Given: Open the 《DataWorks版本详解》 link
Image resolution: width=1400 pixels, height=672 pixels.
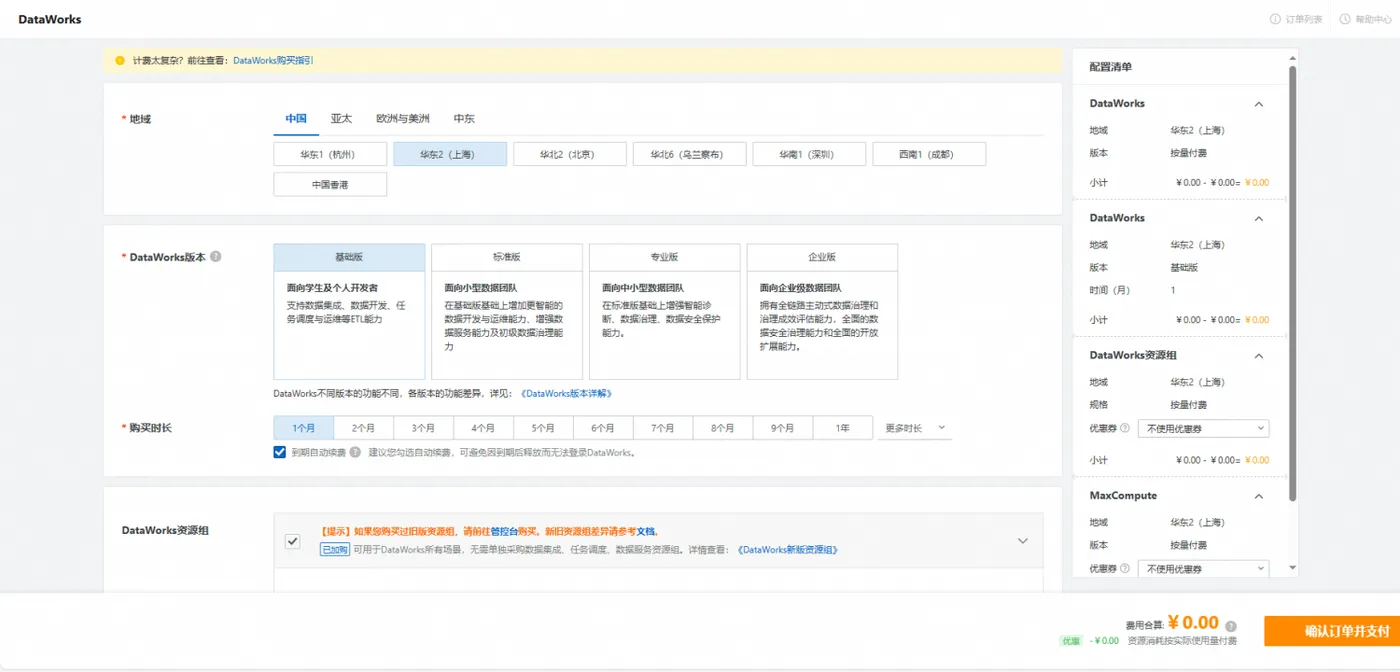Looking at the screenshot, I should [x=566, y=393].
